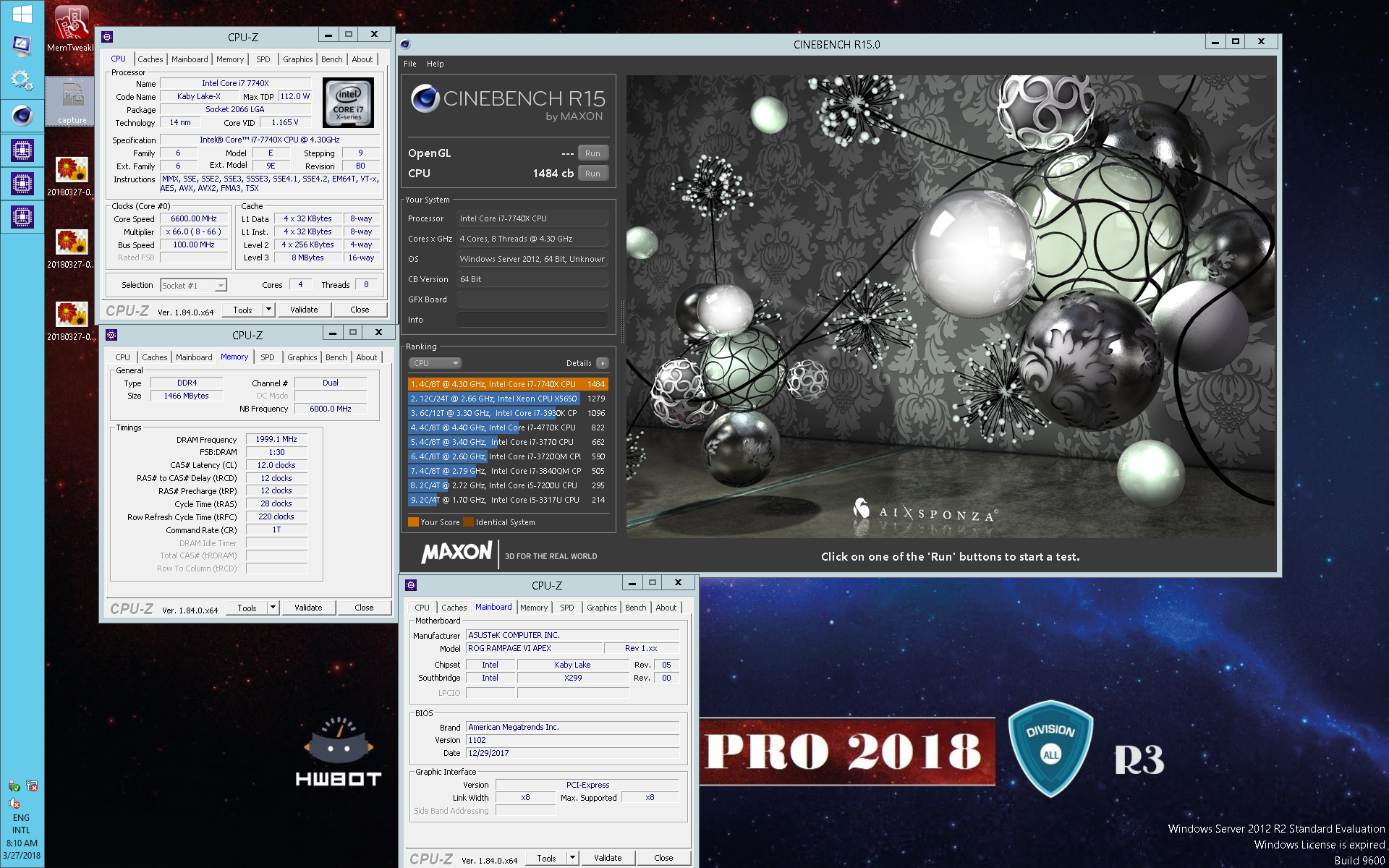Click the USB safely remove tray icon
The image size is (1389, 868).
pyautogui.click(x=14, y=786)
